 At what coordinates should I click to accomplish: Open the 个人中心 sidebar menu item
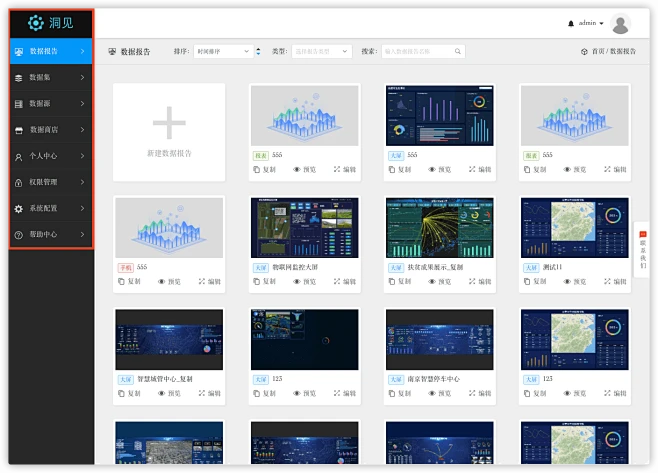pyautogui.click(x=50, y=157)
